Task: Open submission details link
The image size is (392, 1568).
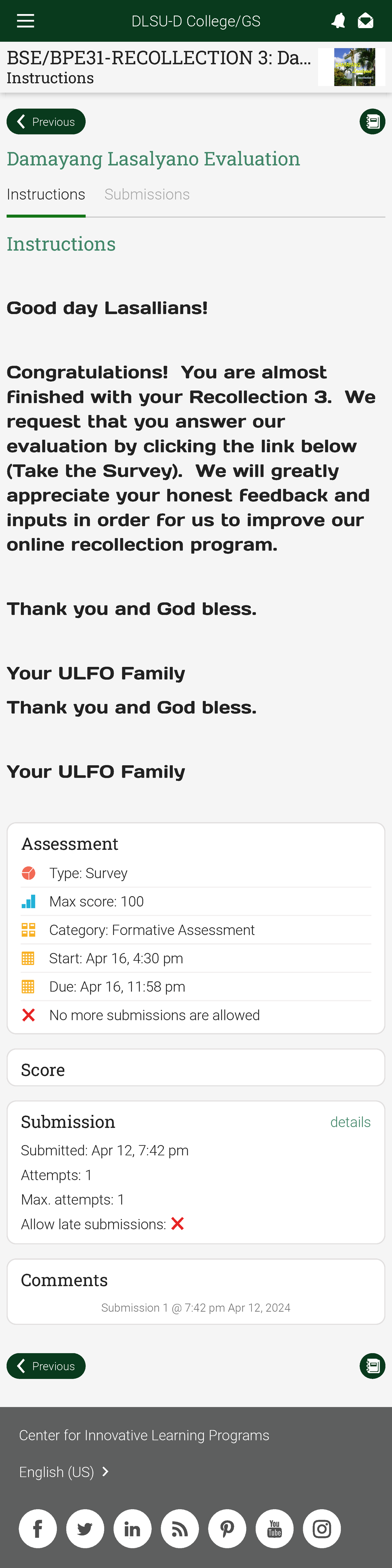Action: [x=350, y=1122]
